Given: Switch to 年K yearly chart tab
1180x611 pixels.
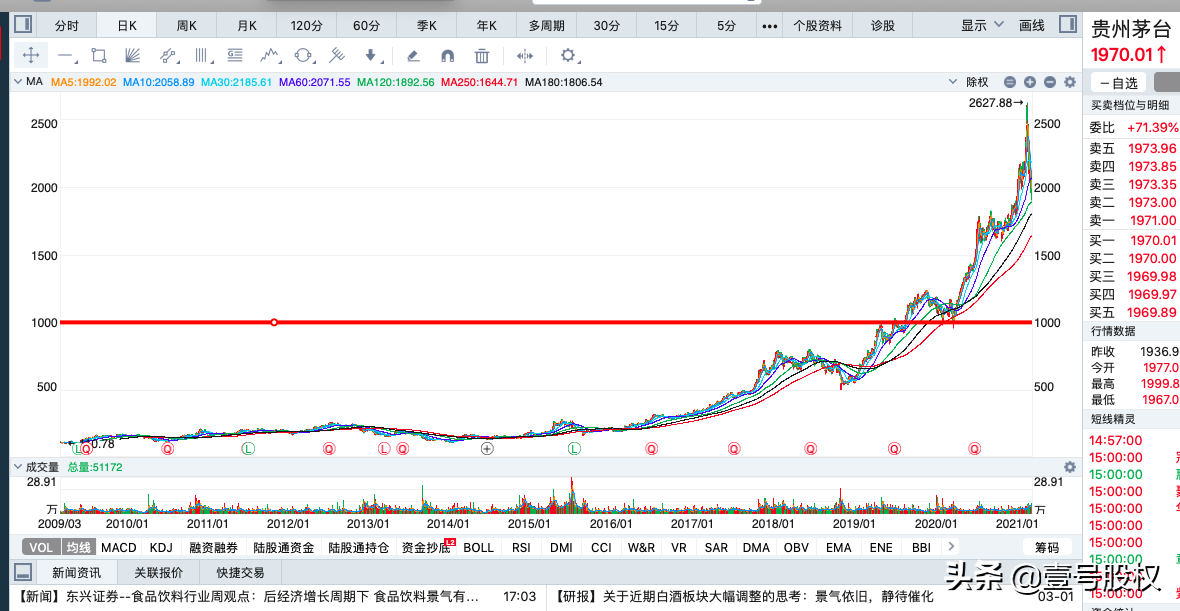Looking at the screenshot, I should pyautogui.click(x=487, y=25).
